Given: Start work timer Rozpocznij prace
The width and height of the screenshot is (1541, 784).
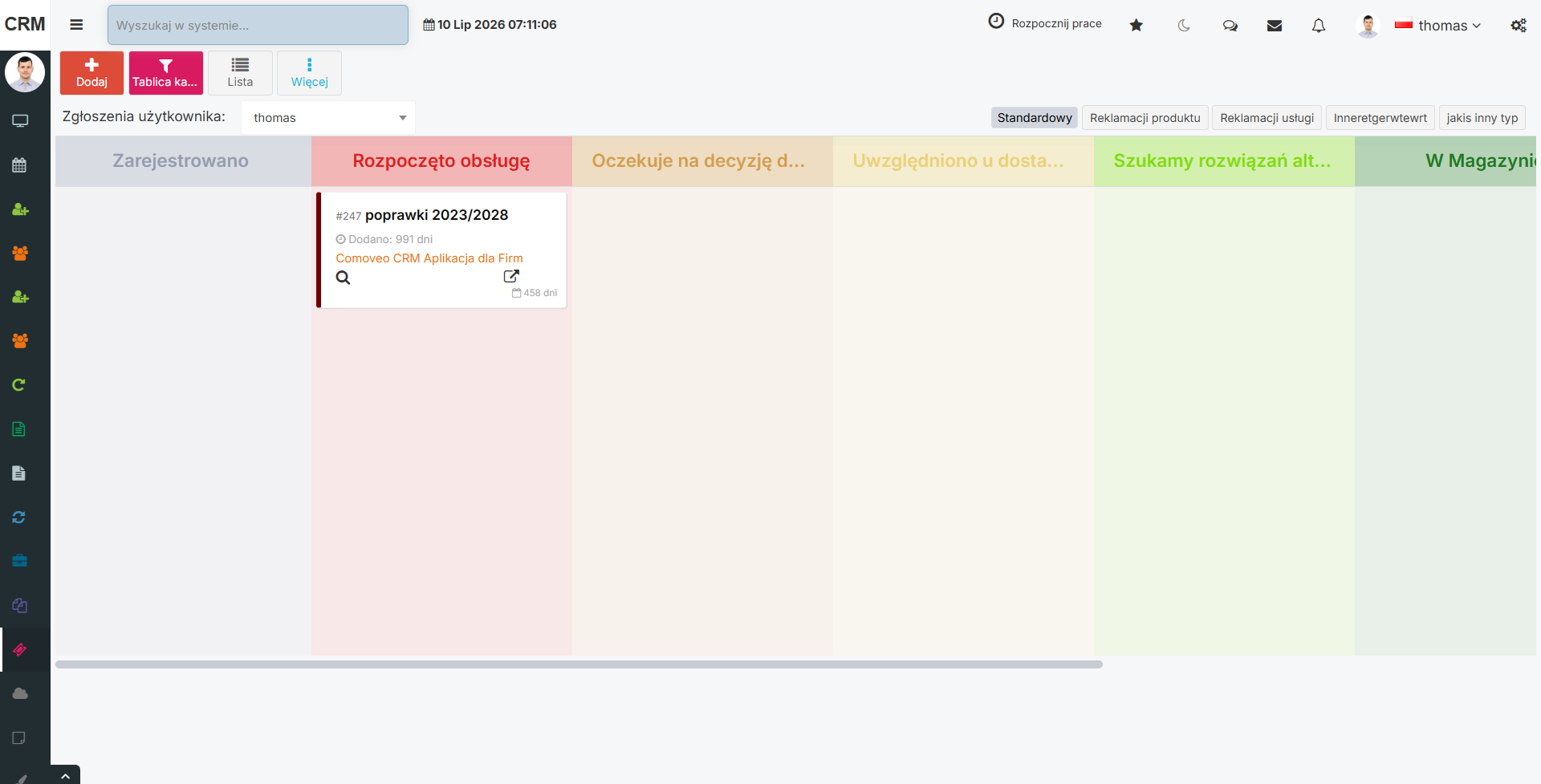Looking at the screenshot, I should coord(1044,22).
